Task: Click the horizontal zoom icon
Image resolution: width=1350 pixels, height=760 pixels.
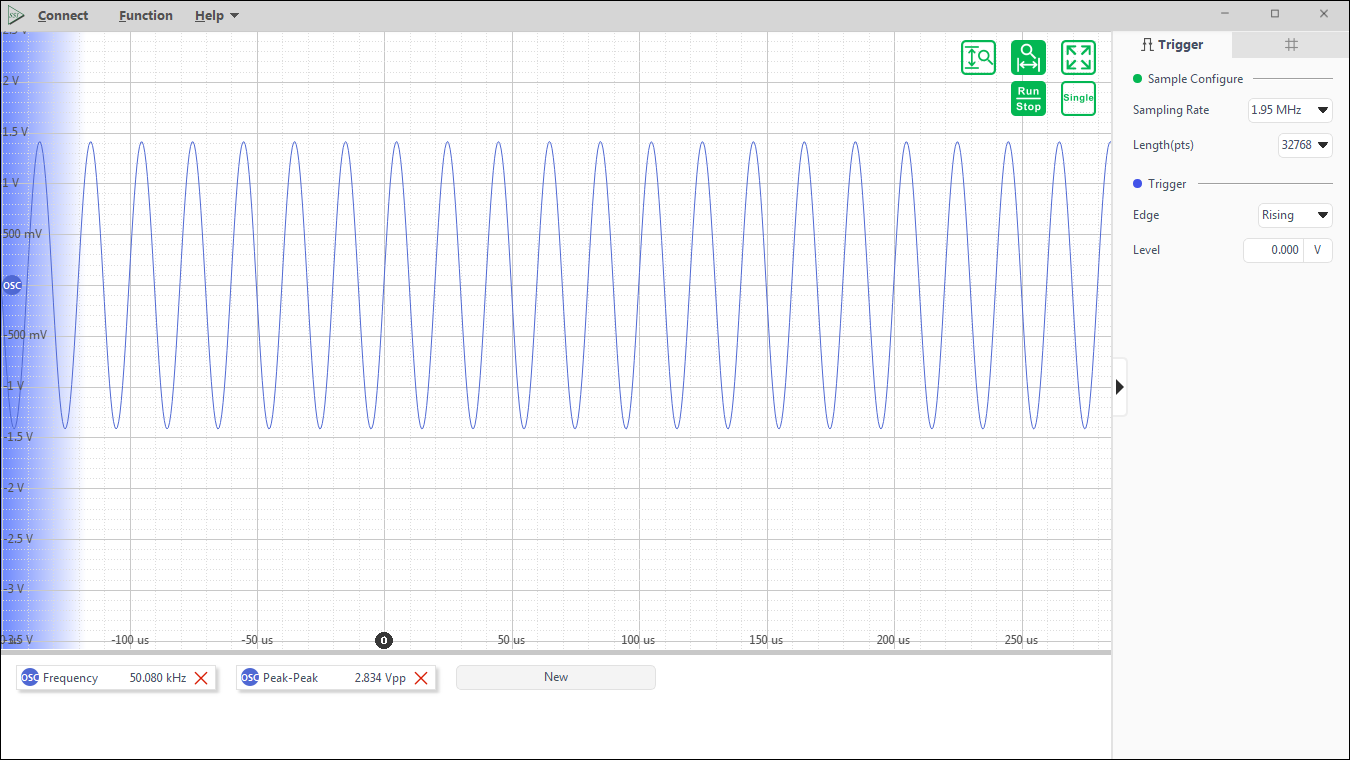Action: point(1028,58)
